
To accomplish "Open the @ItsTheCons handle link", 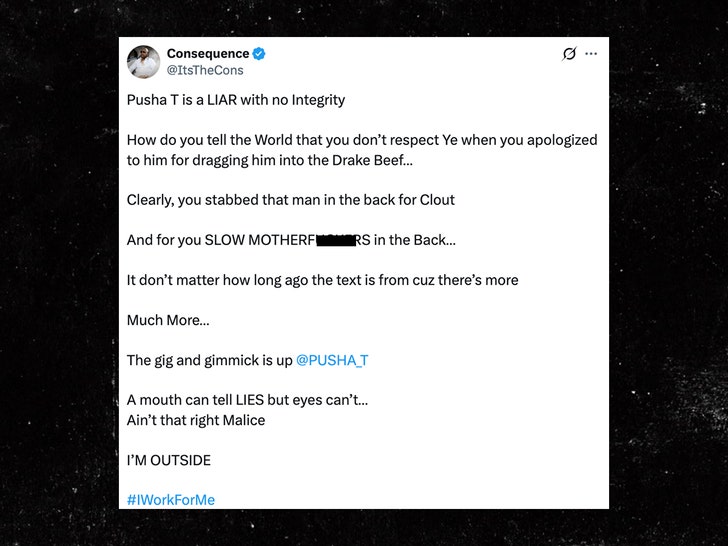I will tap(205, 70).
